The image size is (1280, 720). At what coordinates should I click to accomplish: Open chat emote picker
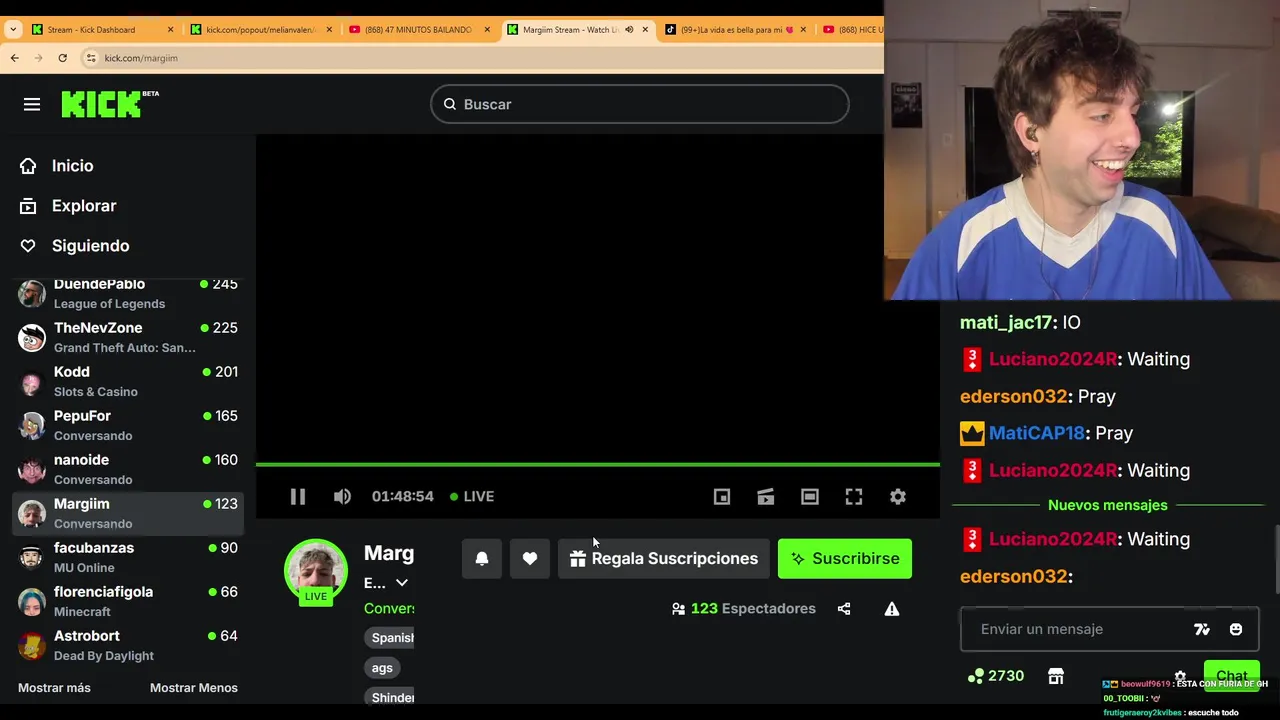click(1236, 629)
